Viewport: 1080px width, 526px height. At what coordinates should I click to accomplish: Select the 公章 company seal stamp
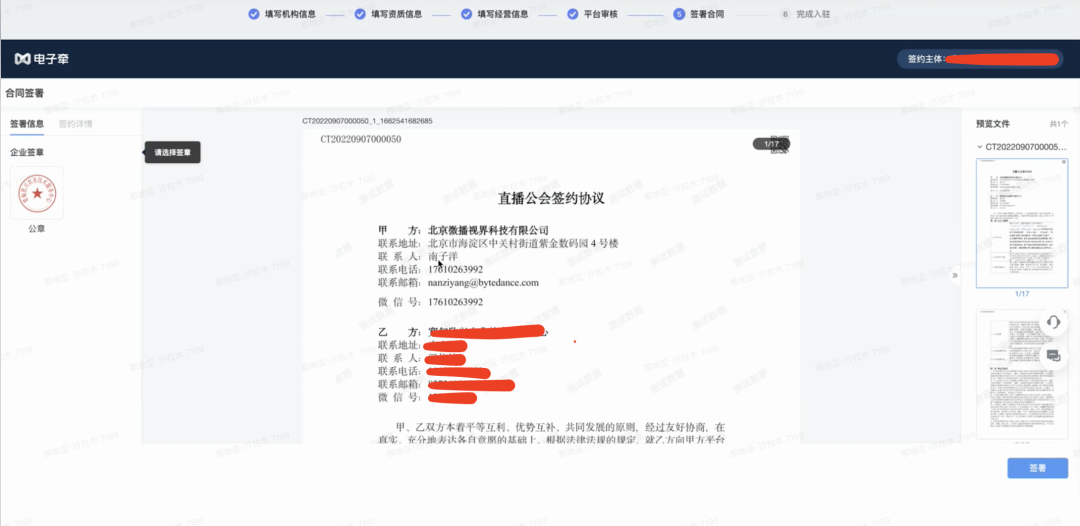37,193
